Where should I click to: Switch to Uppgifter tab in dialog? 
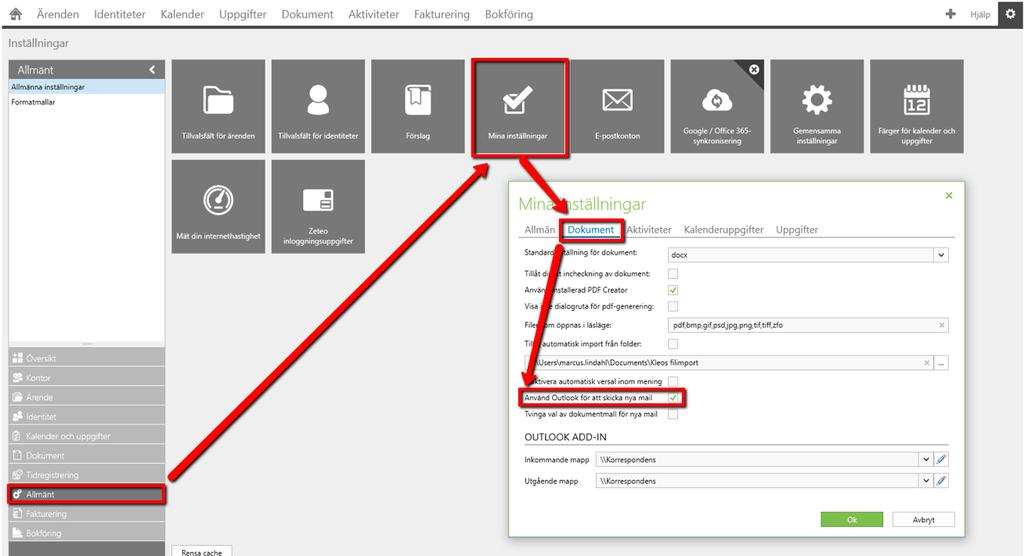pos(797,229)
